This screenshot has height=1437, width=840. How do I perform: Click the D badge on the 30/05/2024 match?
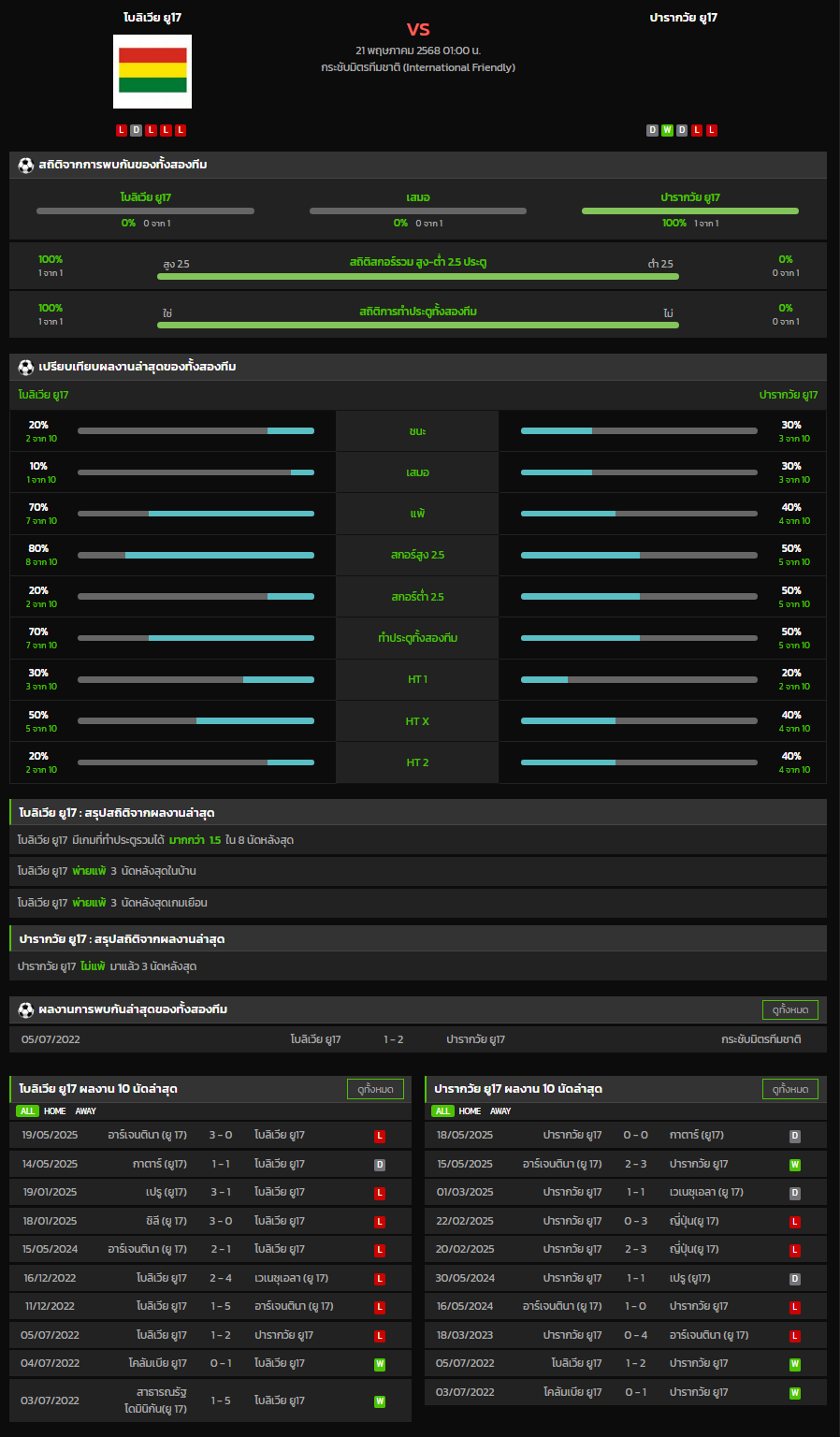795,1279
